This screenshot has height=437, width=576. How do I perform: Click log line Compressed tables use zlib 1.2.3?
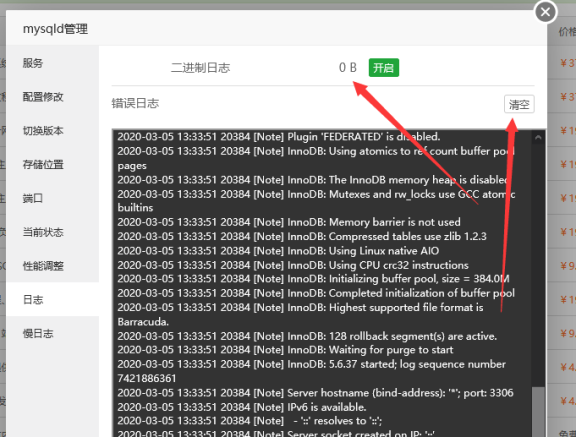click(x=302, y=236)
